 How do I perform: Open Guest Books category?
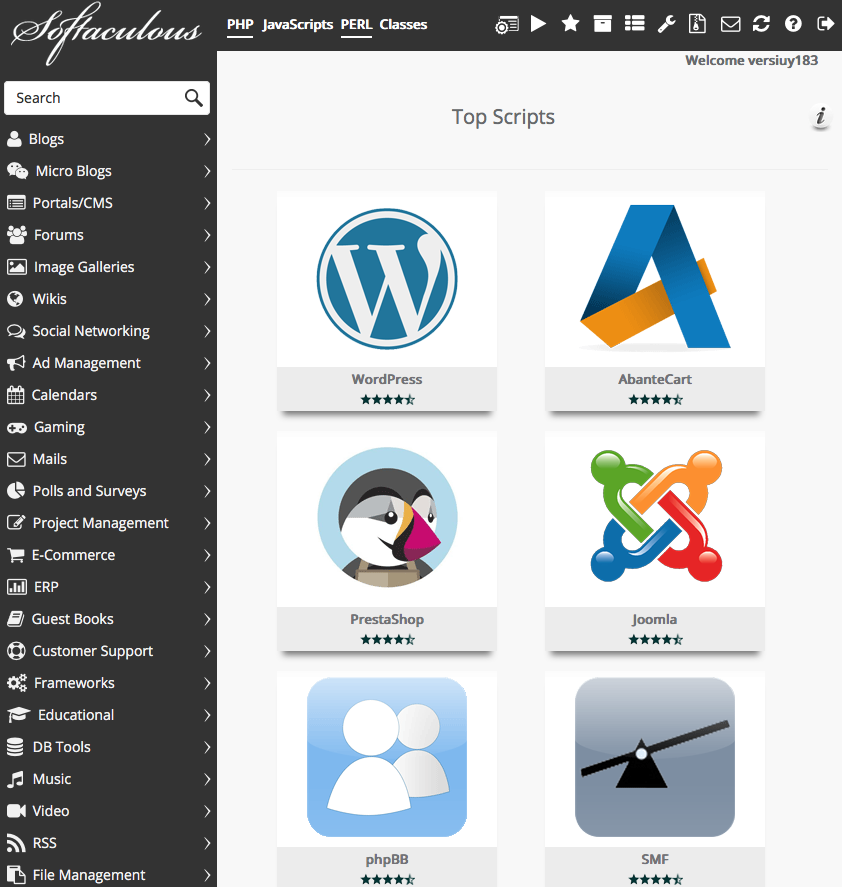72,619
